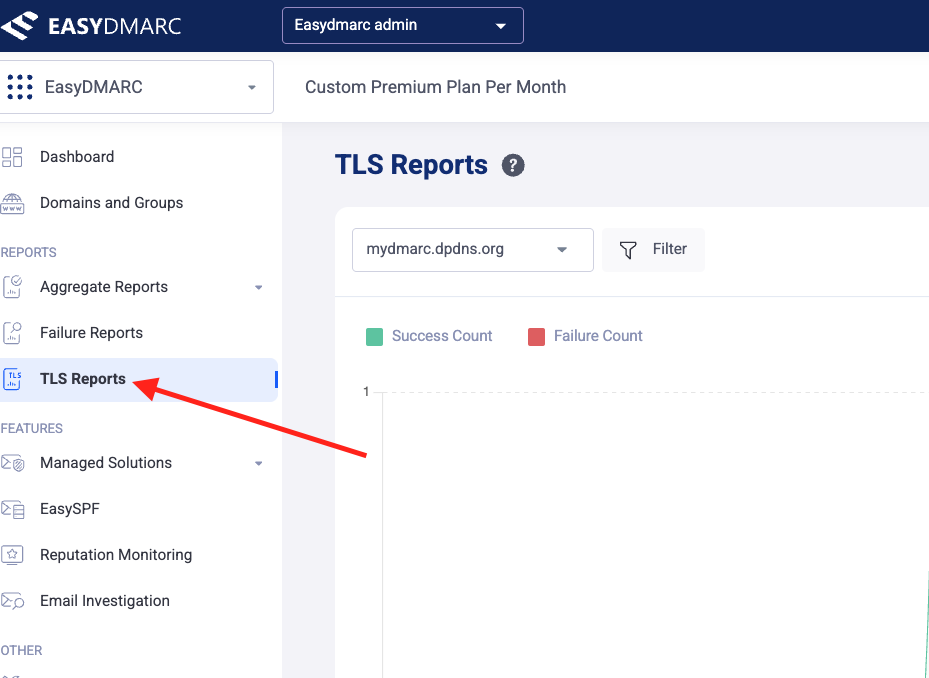Click the help question mark beside TLS Reports
This screenshot has height=678, width=929.
[513, 165]
